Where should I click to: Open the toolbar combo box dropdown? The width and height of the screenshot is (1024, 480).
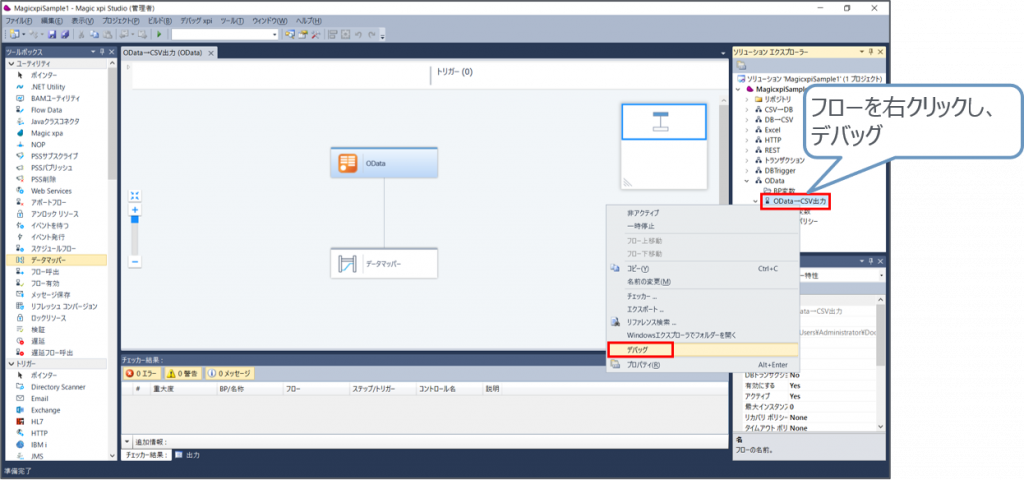coord(273,34)
